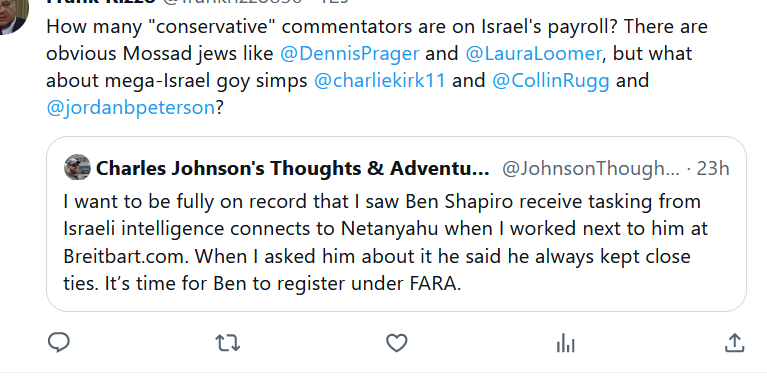767x377 pixels.
Task: Click the share upload arrow icon
Action: click(734, 343)
